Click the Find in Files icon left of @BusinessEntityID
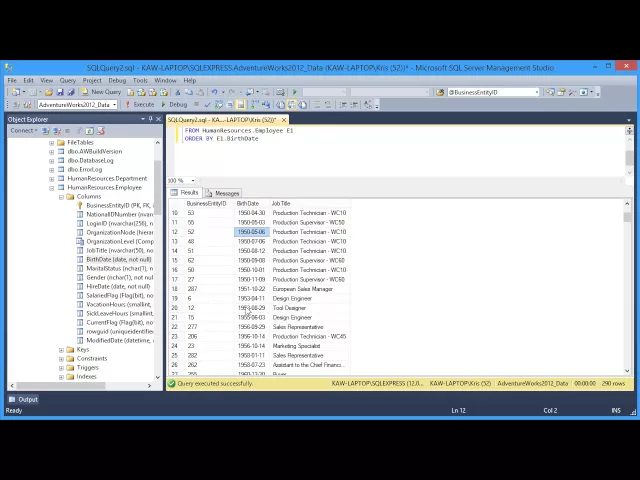 [440, 92]
